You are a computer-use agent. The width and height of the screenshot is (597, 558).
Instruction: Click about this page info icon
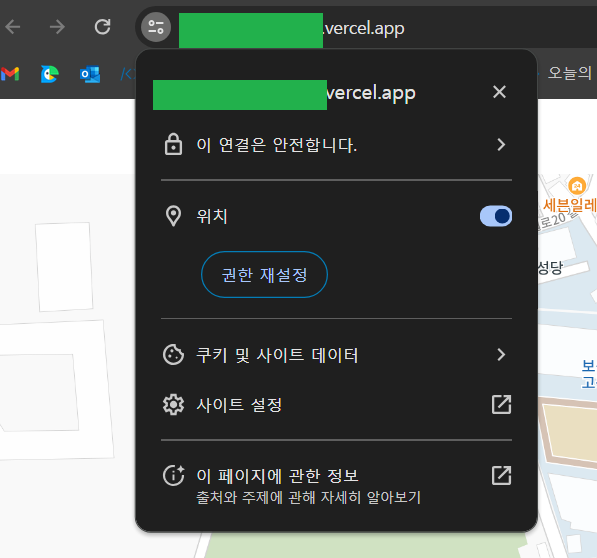174,475
